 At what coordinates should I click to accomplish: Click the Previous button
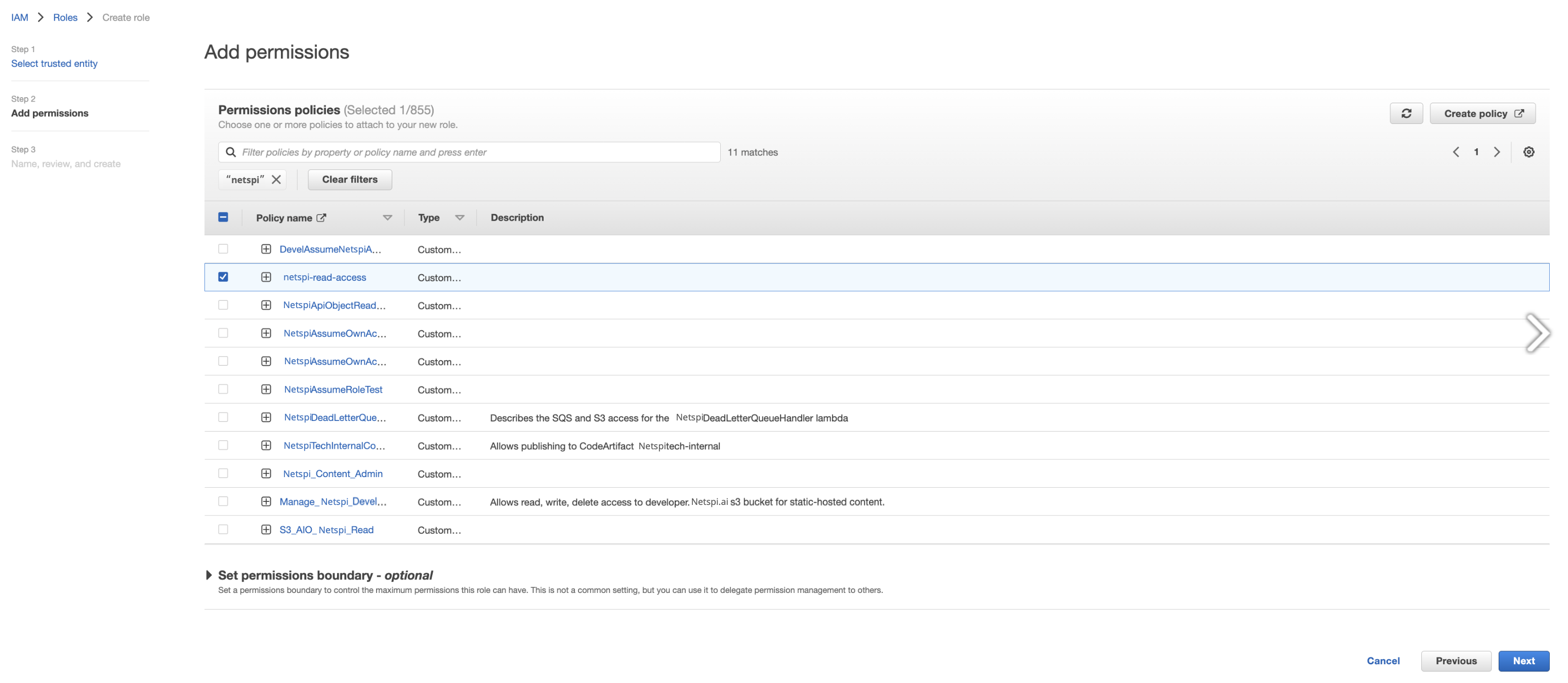(x=1456, y=661)
